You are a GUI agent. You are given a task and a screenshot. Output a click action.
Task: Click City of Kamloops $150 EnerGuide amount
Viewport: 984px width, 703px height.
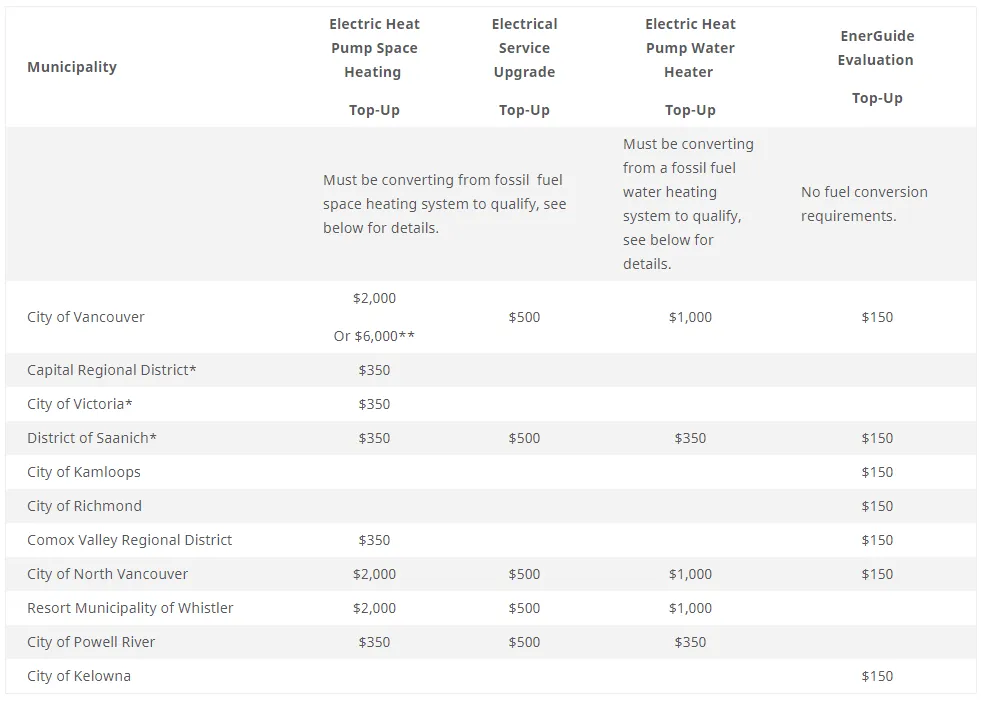[877, 472]
